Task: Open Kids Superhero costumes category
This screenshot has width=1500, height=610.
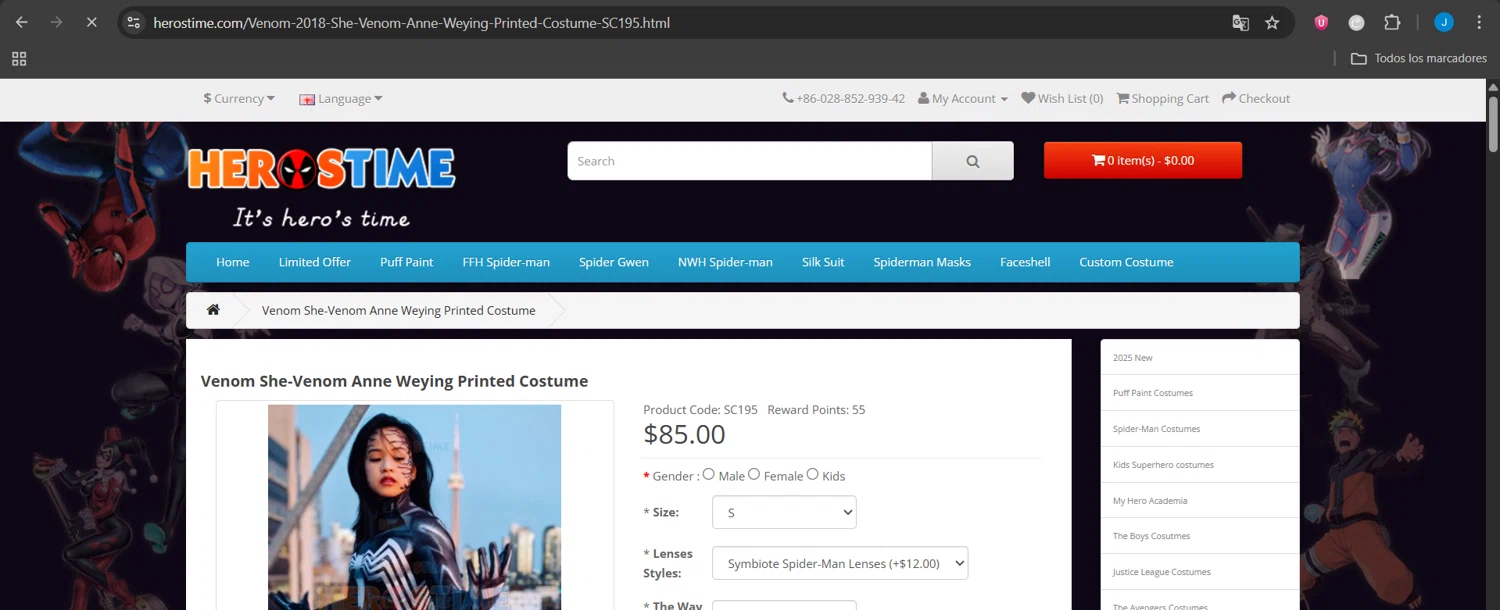Action: pyautogui.click(x=1200, y=465)
